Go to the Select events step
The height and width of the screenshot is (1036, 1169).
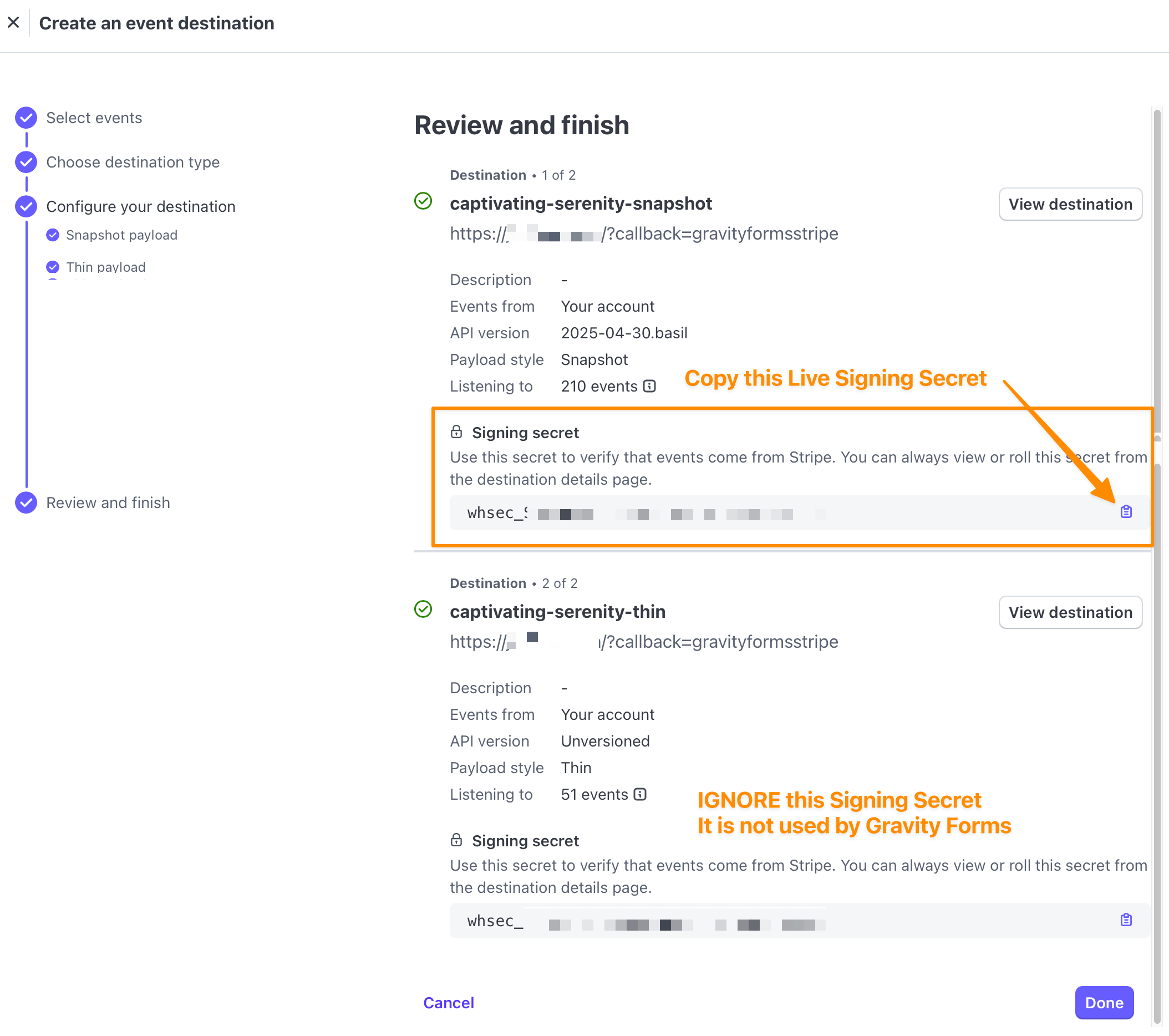[94, 118]
